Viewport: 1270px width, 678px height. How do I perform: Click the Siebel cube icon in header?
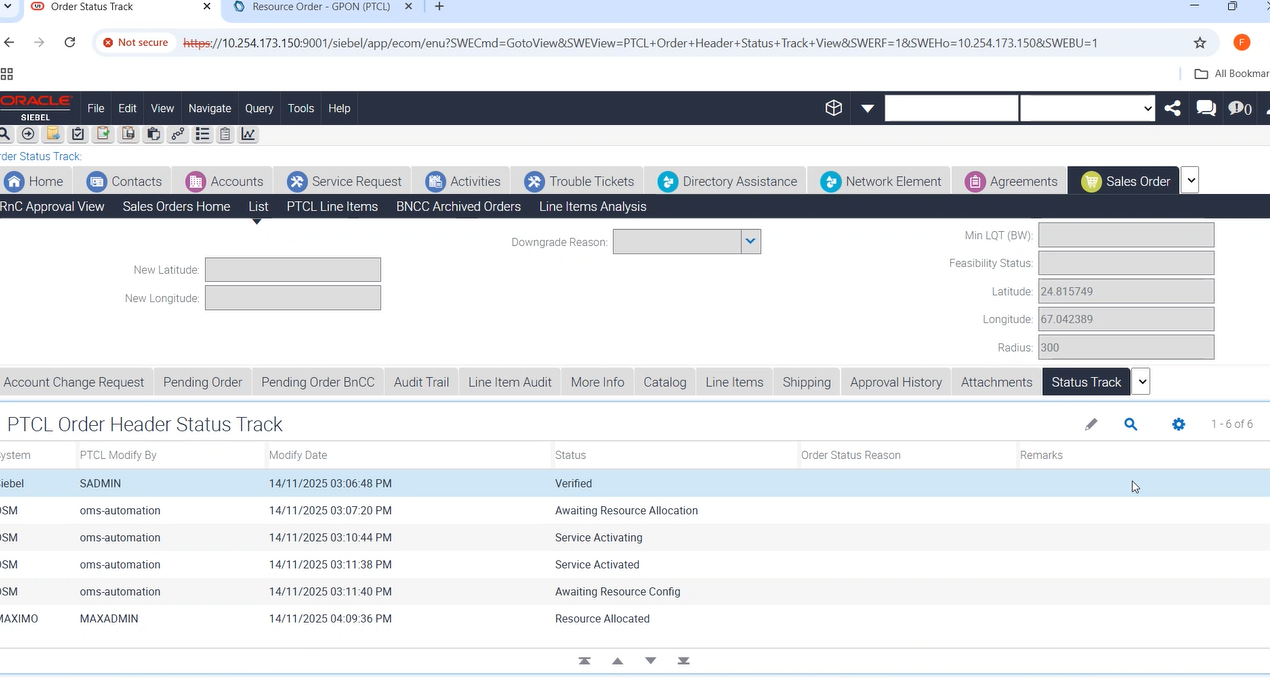point(833,108)
